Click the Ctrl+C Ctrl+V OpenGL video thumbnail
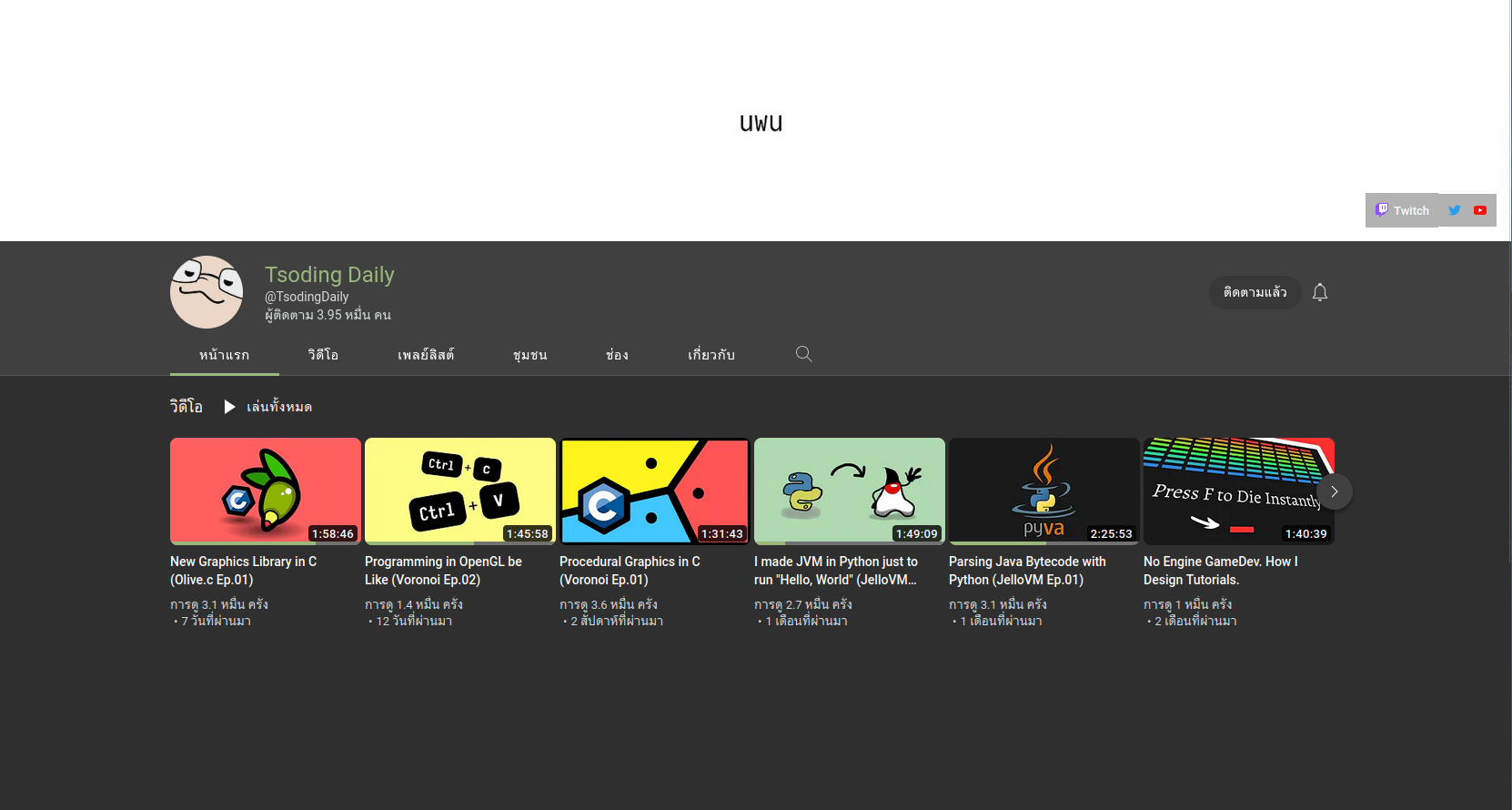 click(459, 491)
